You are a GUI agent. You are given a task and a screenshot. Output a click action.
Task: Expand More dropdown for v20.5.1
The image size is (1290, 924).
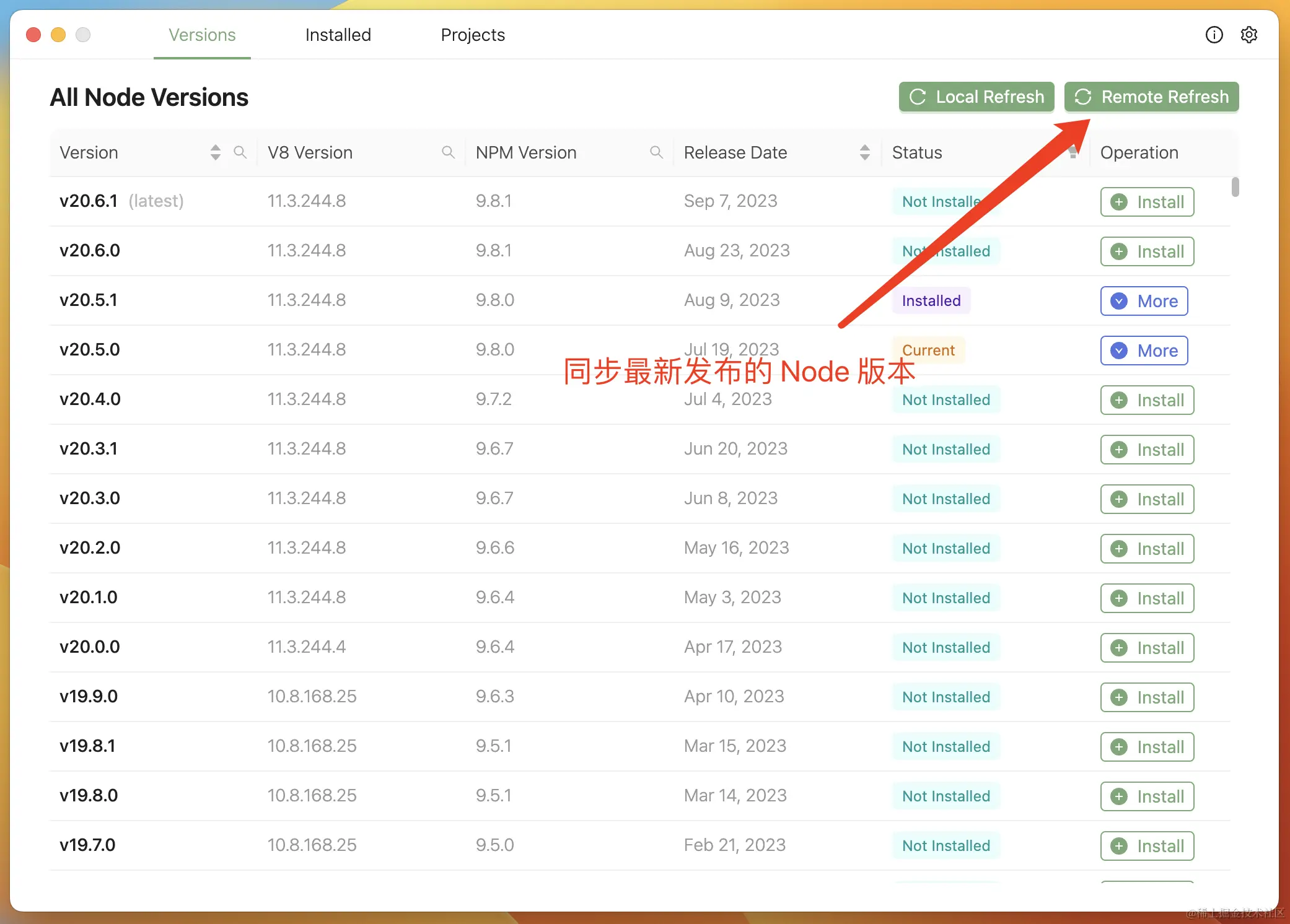point(1144,301)
